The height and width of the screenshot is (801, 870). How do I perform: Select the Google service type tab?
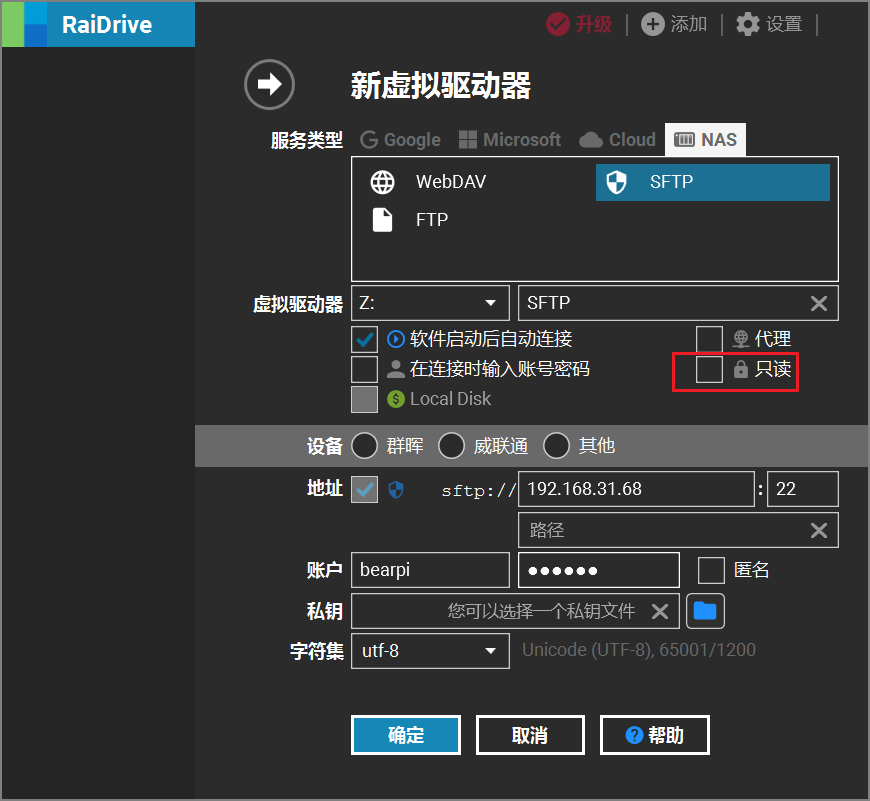(x=401, y=140)
